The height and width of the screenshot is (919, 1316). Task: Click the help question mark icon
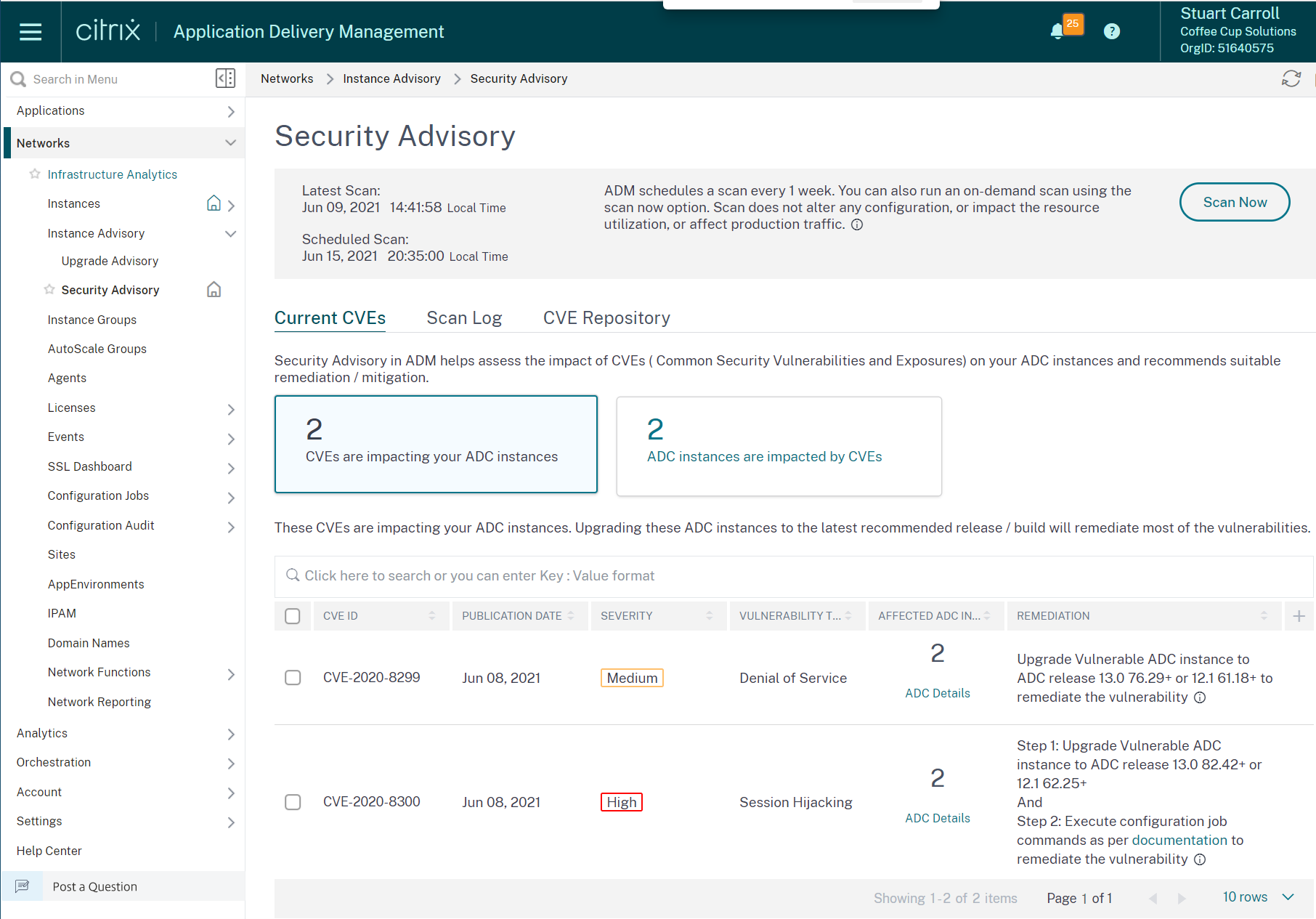(1112, 31)
